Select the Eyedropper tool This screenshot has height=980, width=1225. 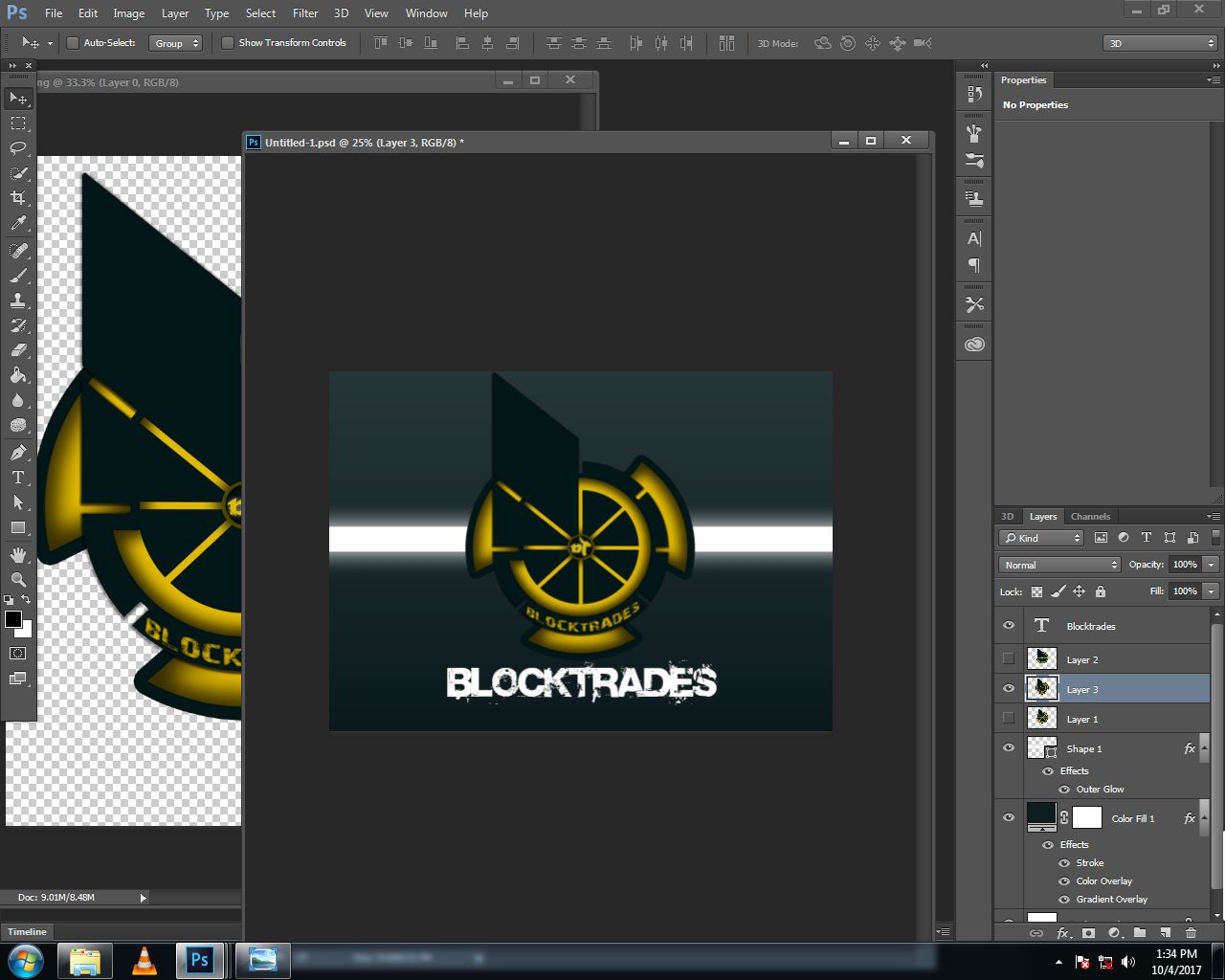tap(18, 224)
